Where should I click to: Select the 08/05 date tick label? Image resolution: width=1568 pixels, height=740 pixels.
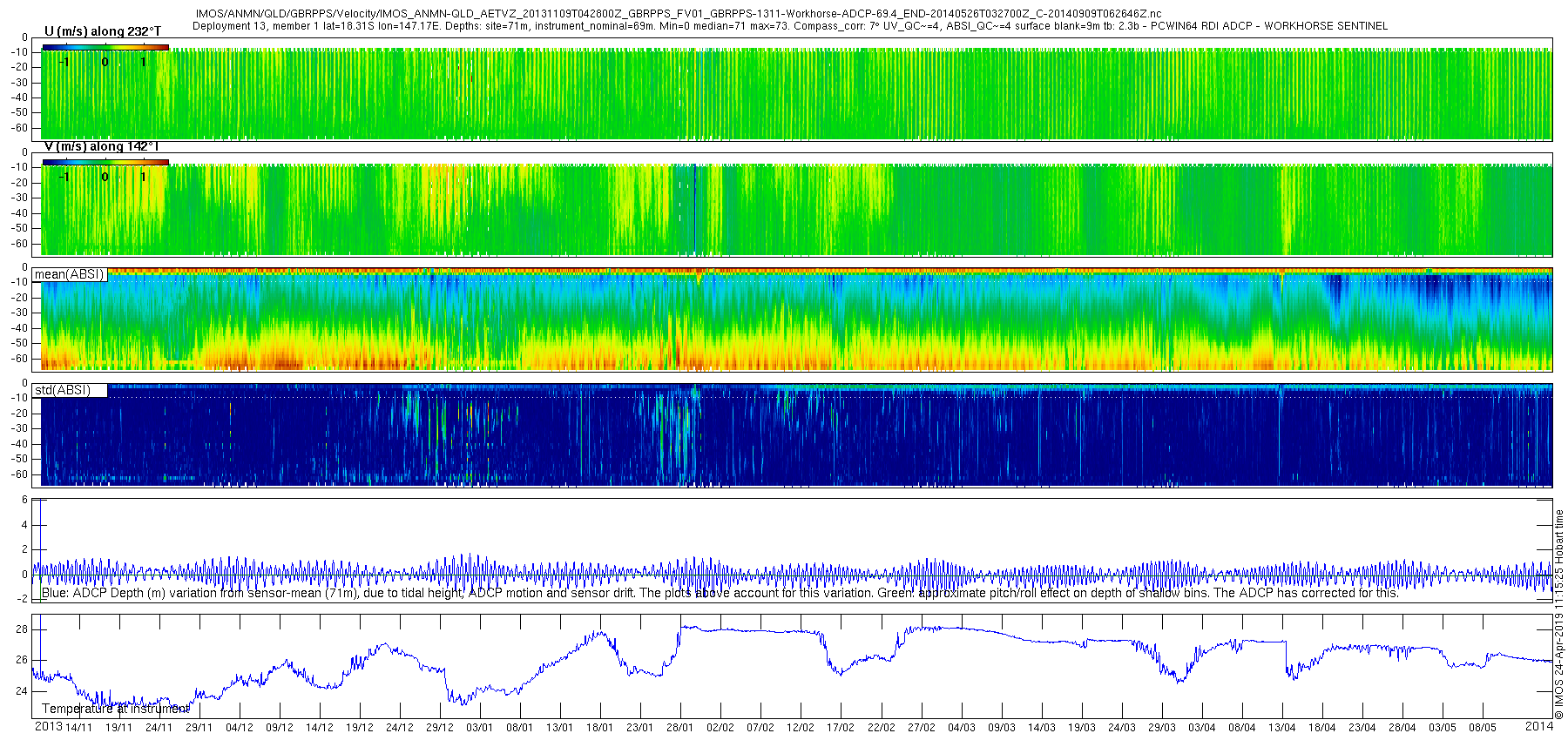(1482, 728)
